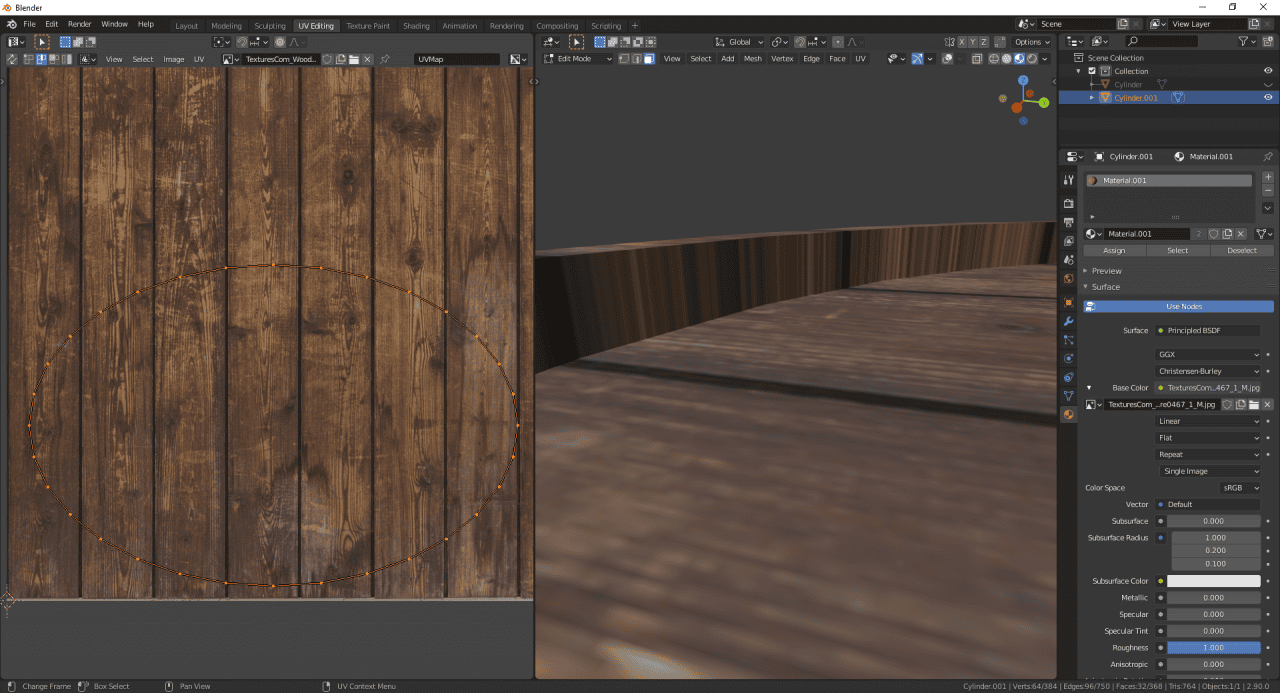Click Select button in material panel

1178,250
